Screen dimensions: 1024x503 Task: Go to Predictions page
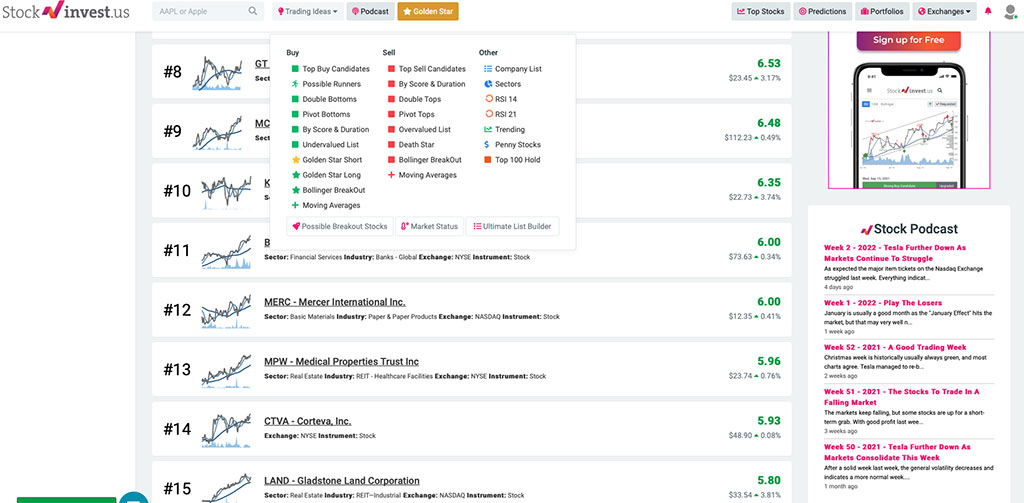coord(824,12)
